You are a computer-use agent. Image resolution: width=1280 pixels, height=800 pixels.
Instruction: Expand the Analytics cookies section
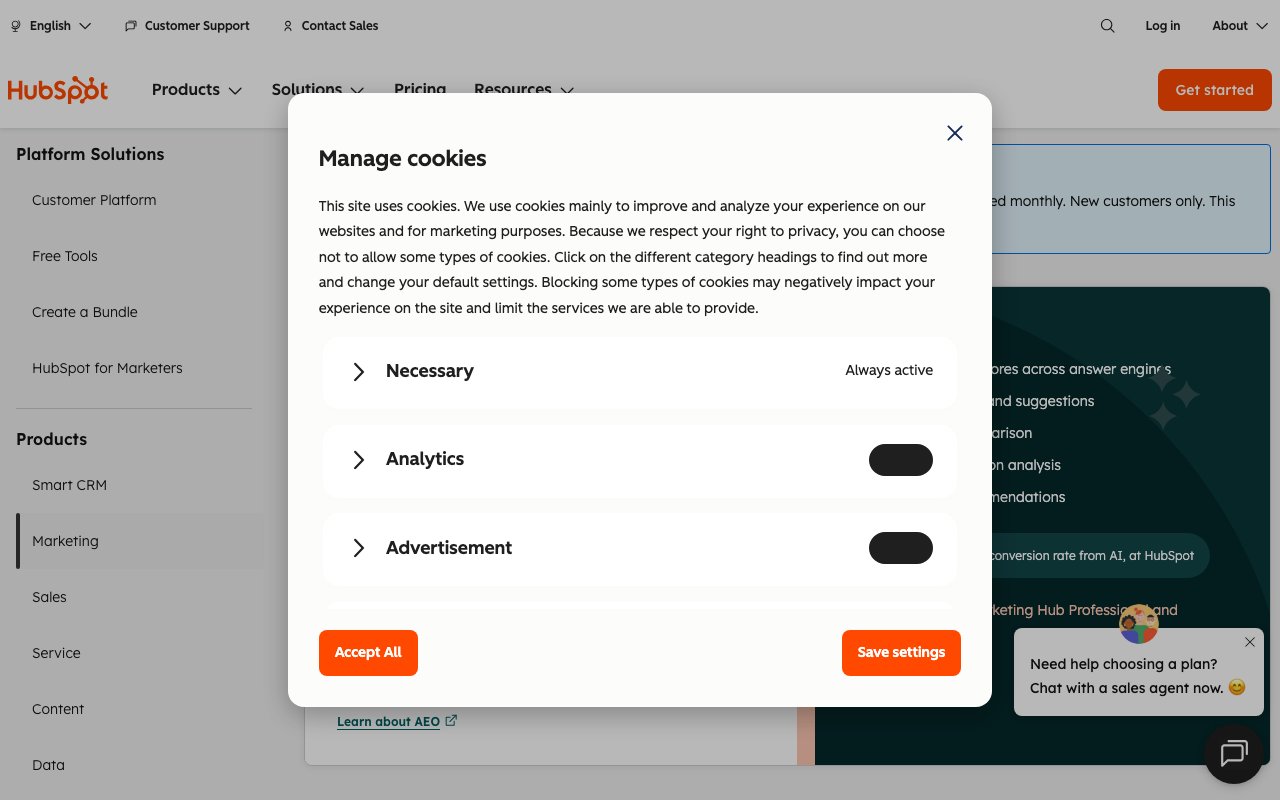click(359, 460)
